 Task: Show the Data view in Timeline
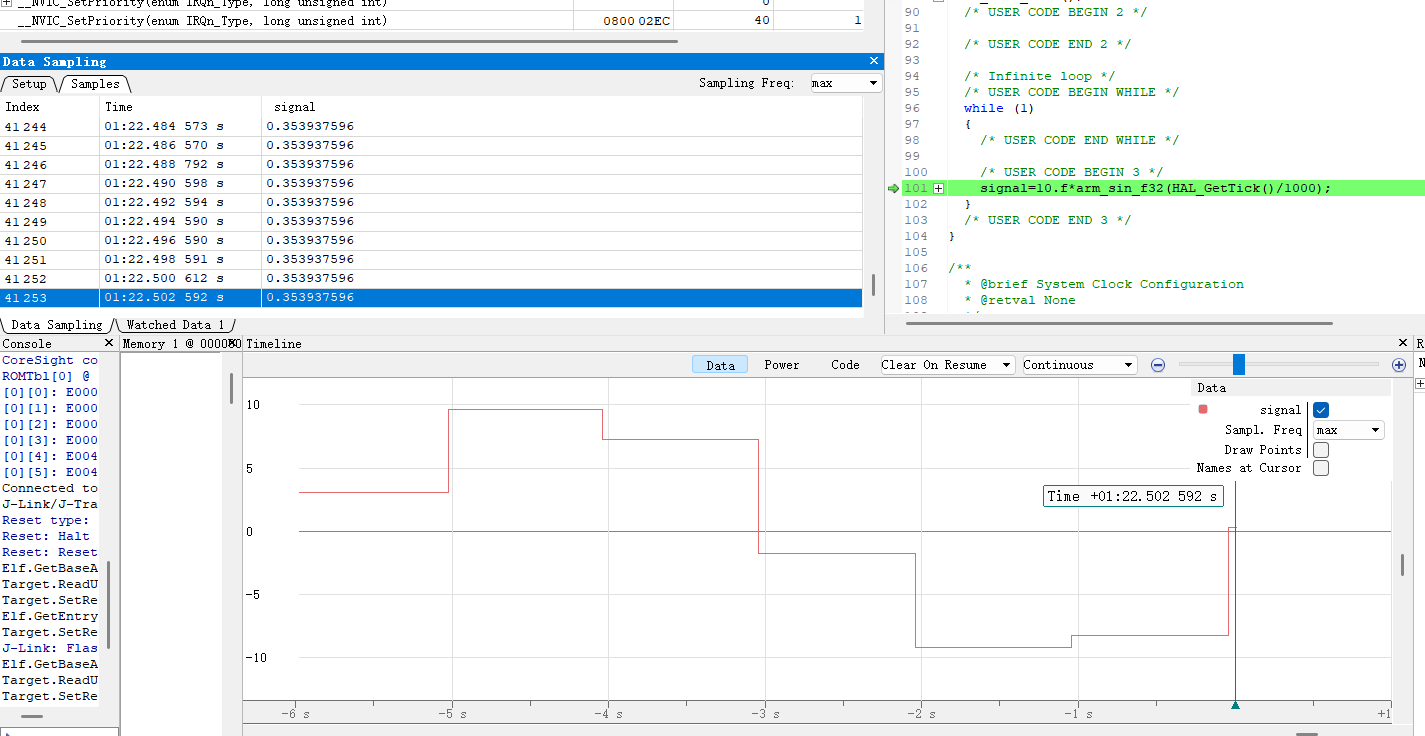[721, 365]
